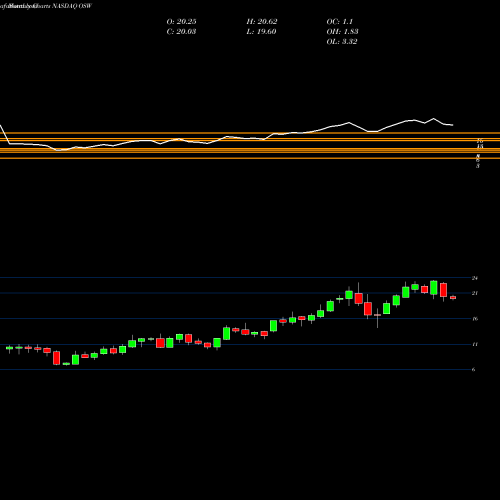The width and height of the screenshot is (500, 500).
Task: Click the 'OL: 3.32' reading
Action: click(342, 42)
